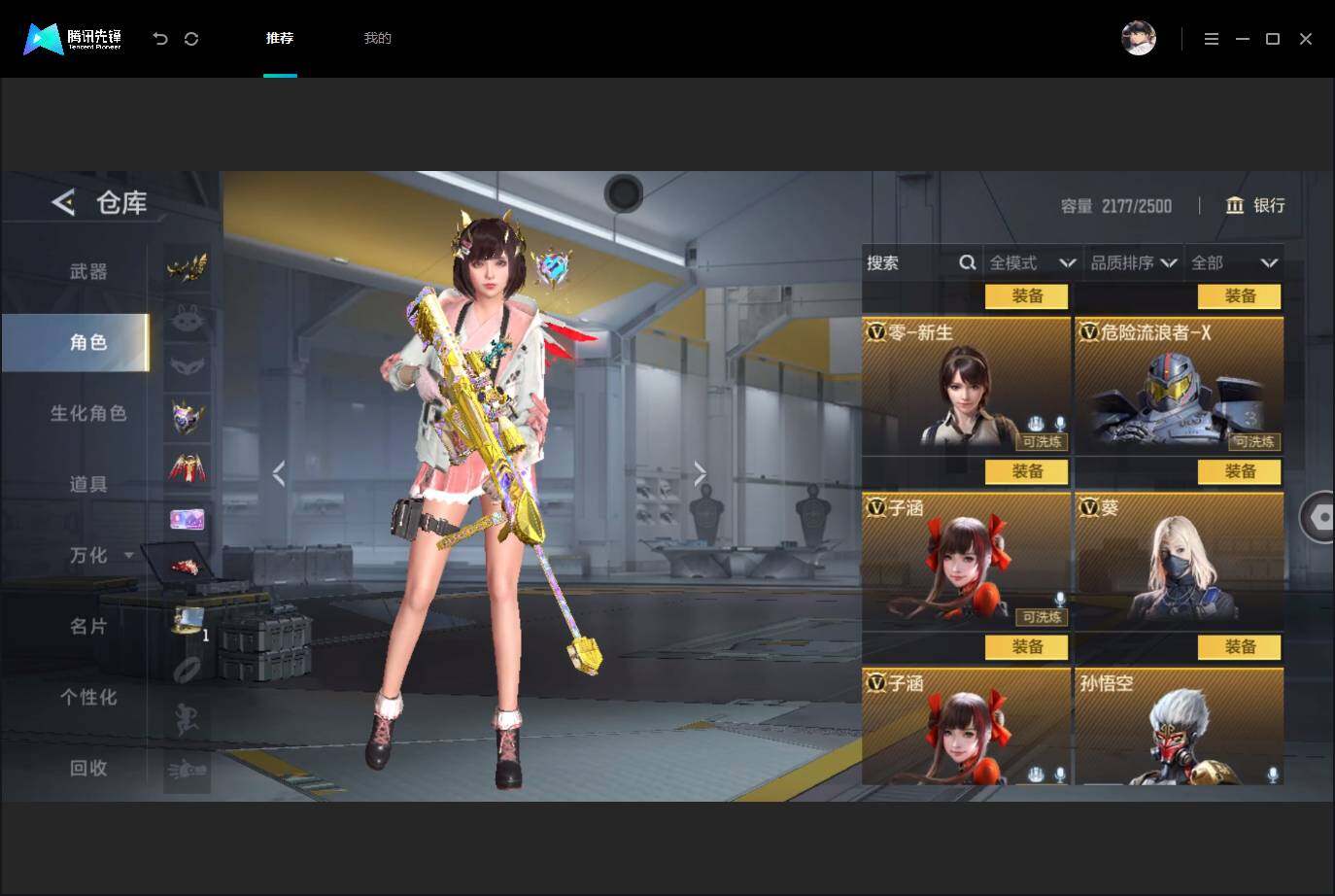Screen dimensions: 1335x896
Task: Switch to the 我的 tab
Action: tap(377, 38)
